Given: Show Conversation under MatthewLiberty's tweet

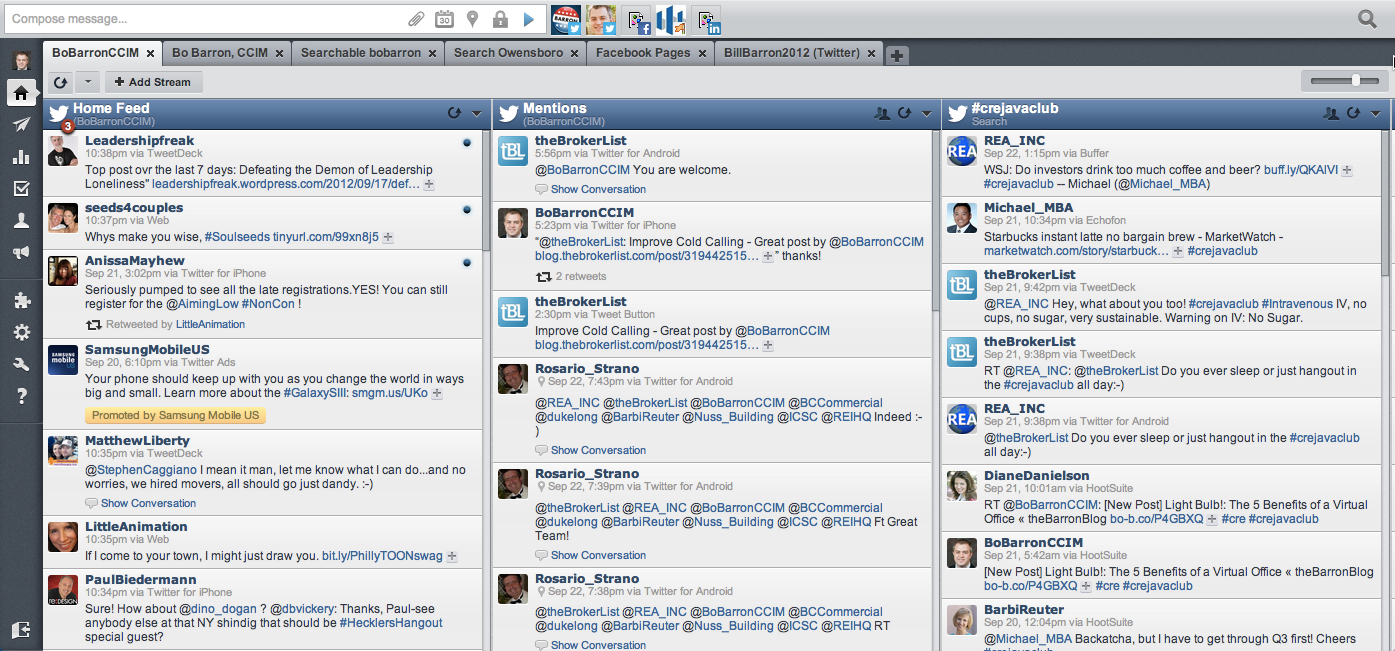Looking at the screenshot, I should coord(148,503).
